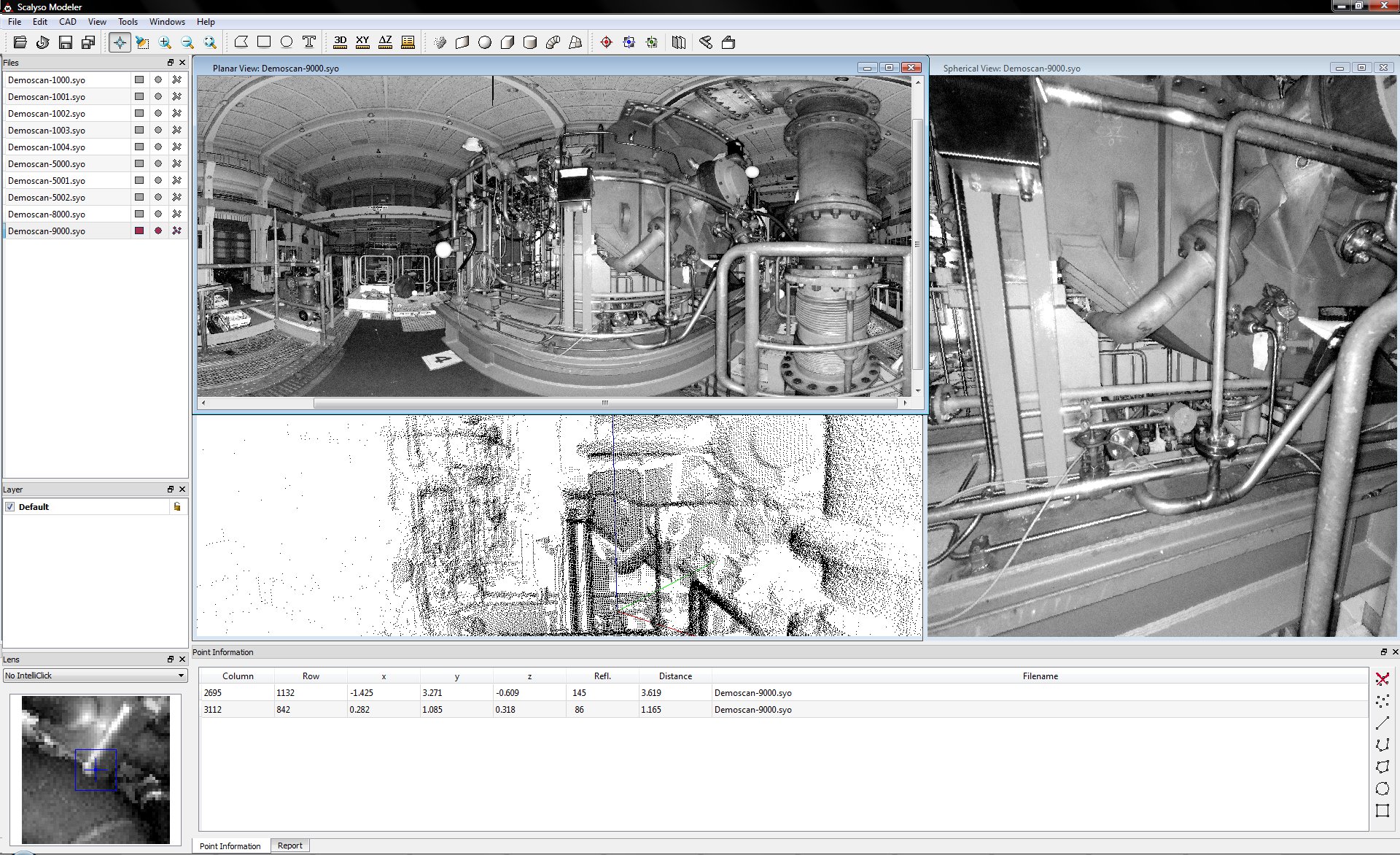Click the measurement table ruler icon
The height and width of the screenshot is (855, 1400).
click(x=408, y=42)
